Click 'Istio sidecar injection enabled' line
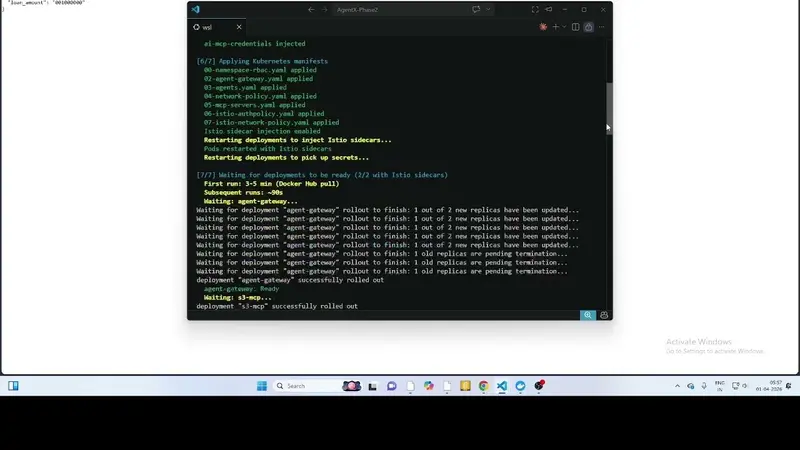The height and width of the screenshot is (450, 800). click(x=262, y=131)
